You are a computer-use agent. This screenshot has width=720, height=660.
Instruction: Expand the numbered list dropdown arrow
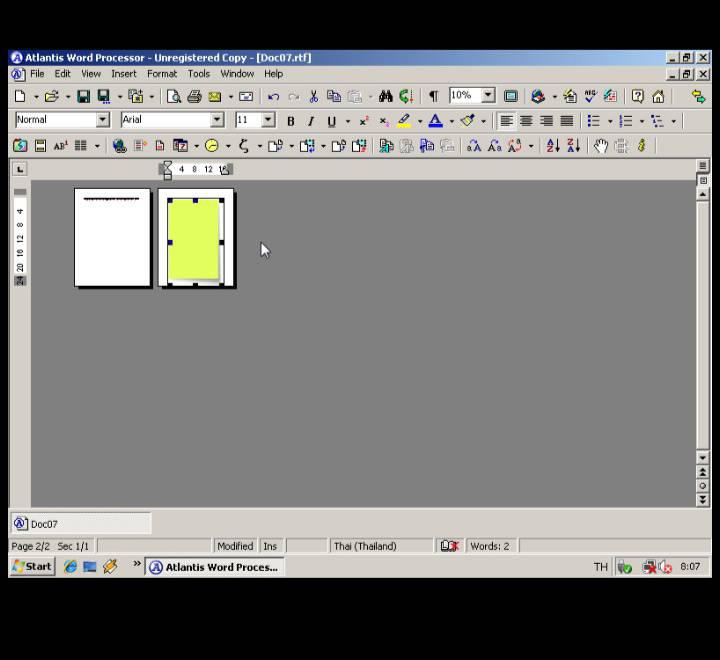[x=642, y=121]
